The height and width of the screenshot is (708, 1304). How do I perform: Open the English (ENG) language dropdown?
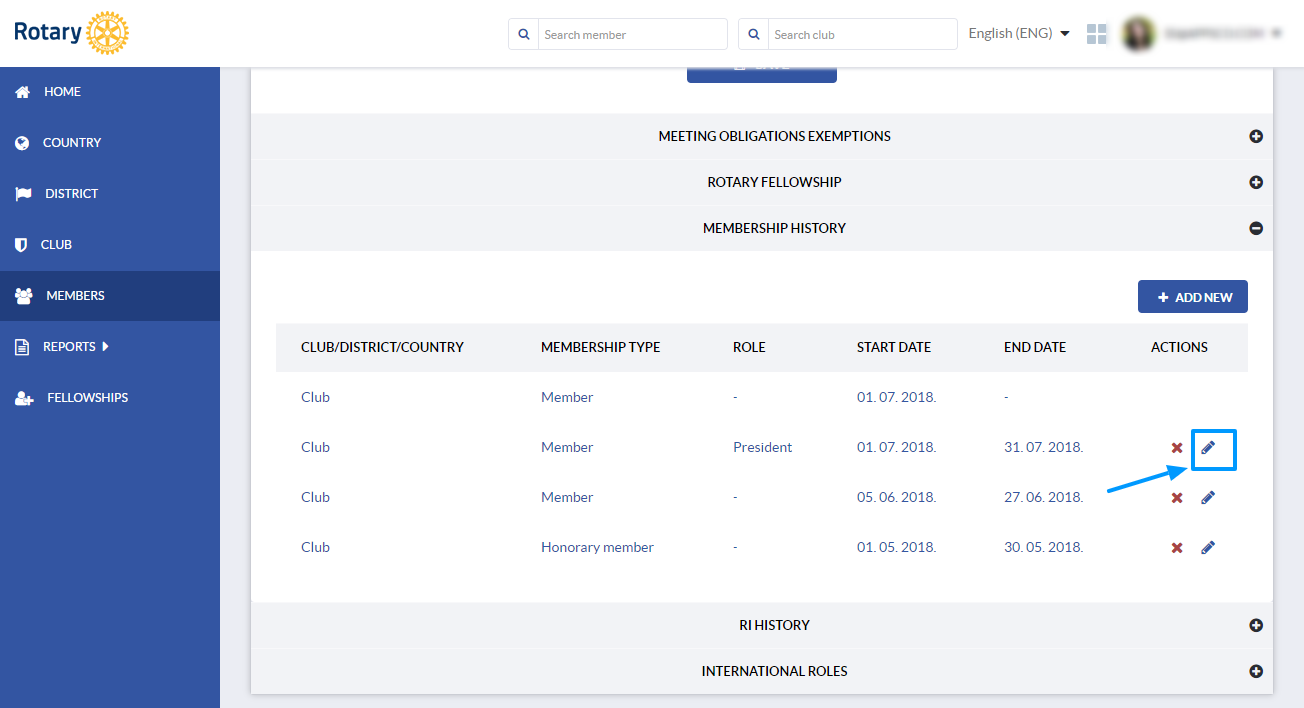tap(1019, 33)
